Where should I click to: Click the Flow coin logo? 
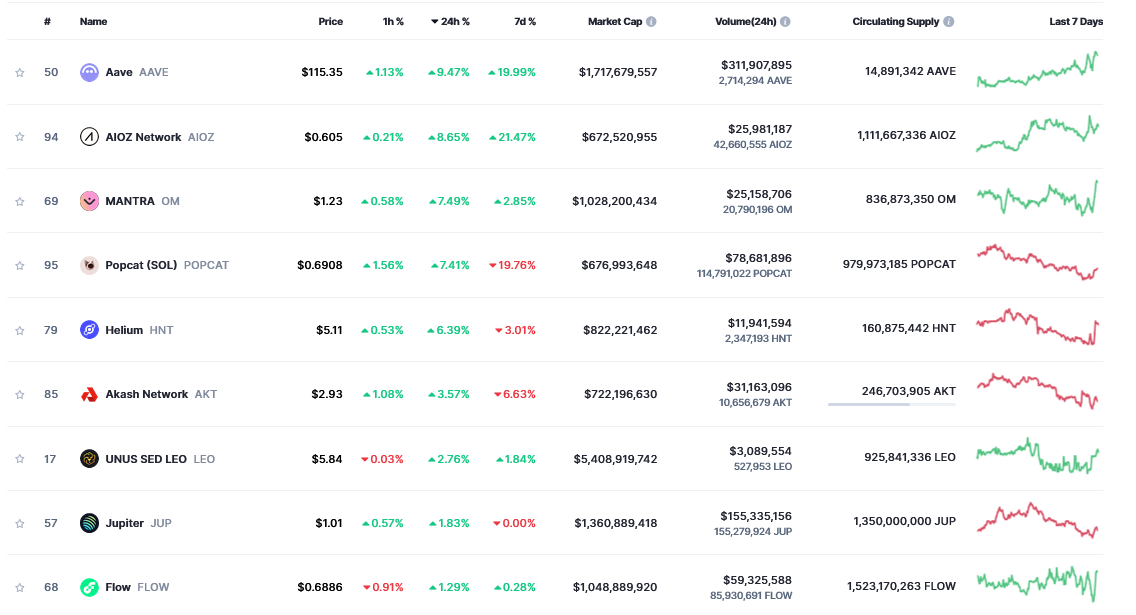tap(89, 587)
